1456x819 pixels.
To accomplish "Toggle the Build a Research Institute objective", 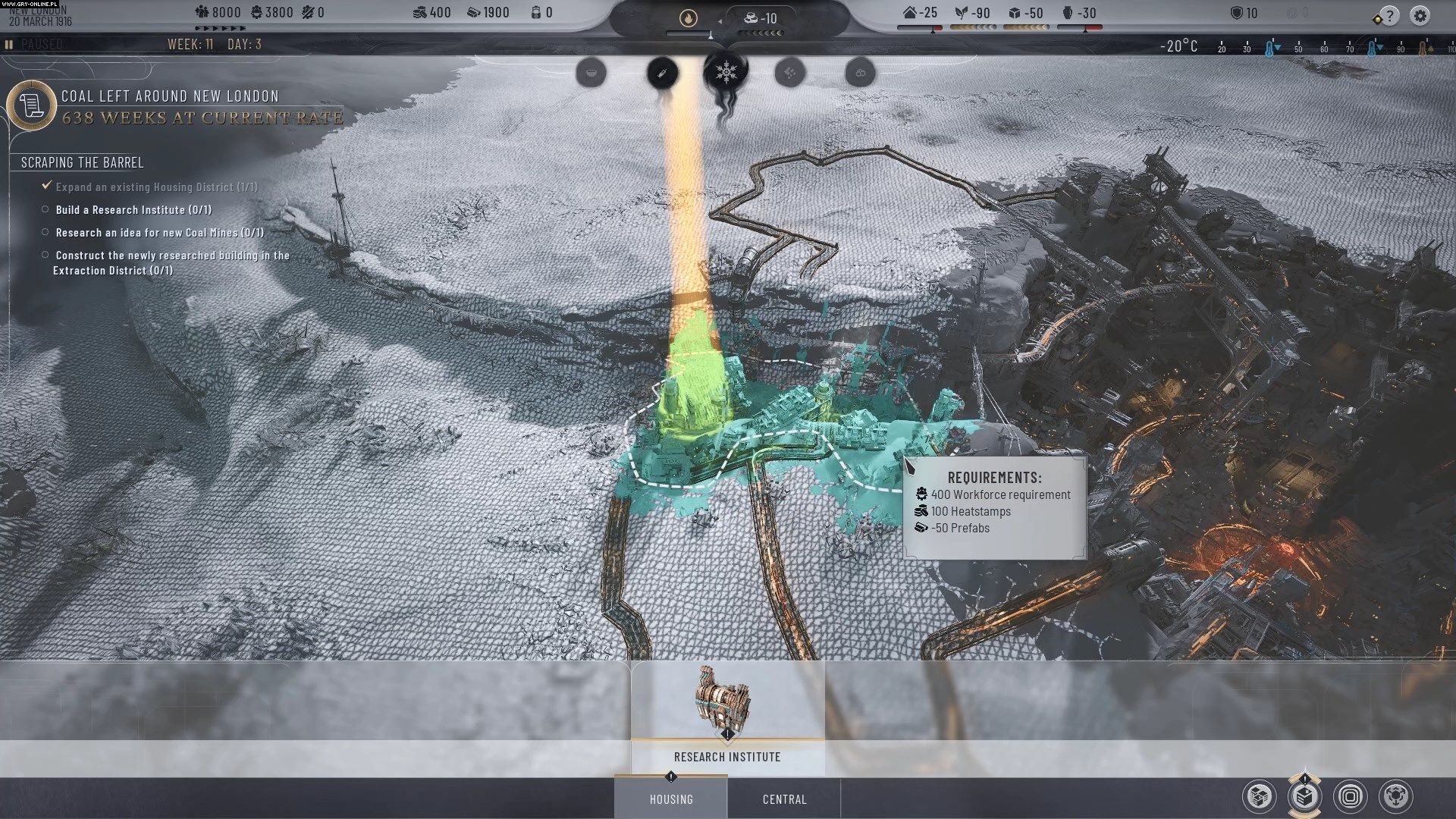I will coord(133,210).
